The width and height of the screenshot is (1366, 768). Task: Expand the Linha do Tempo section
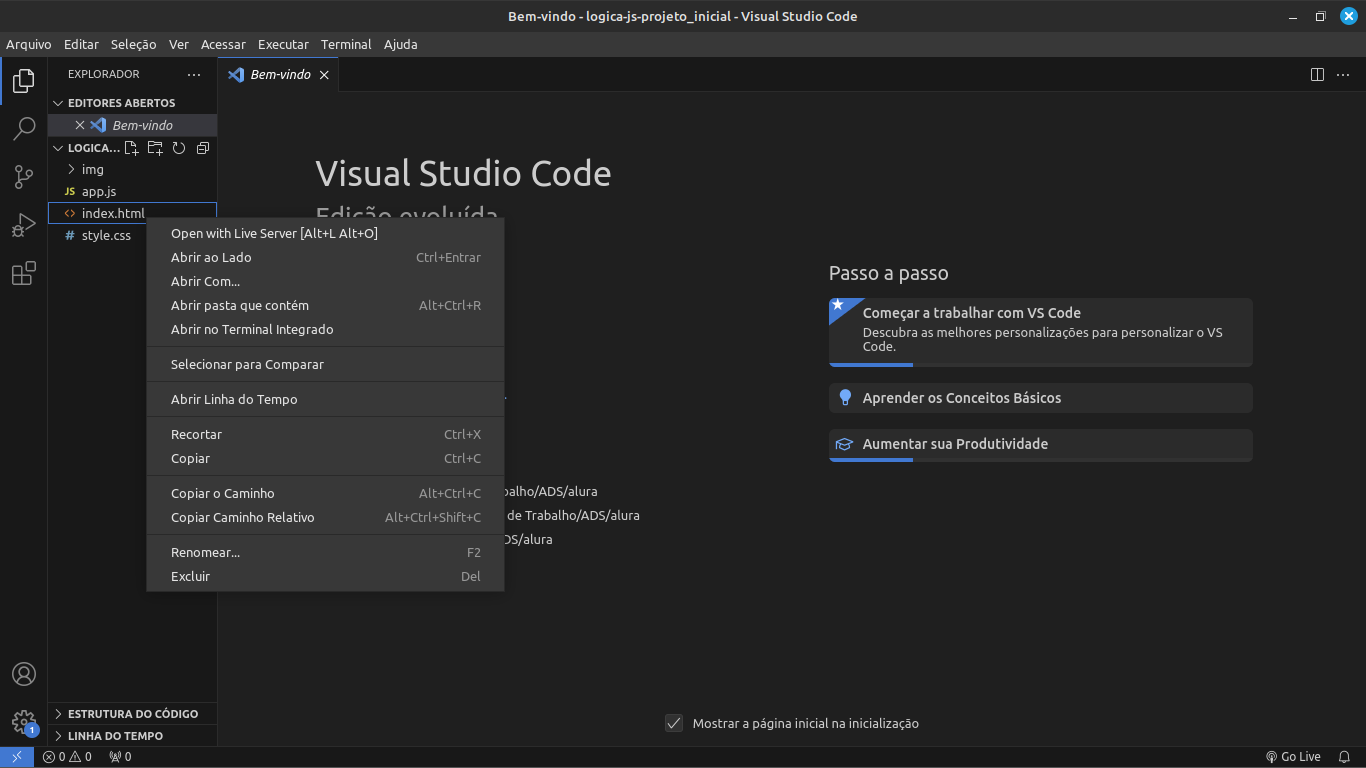132,736
